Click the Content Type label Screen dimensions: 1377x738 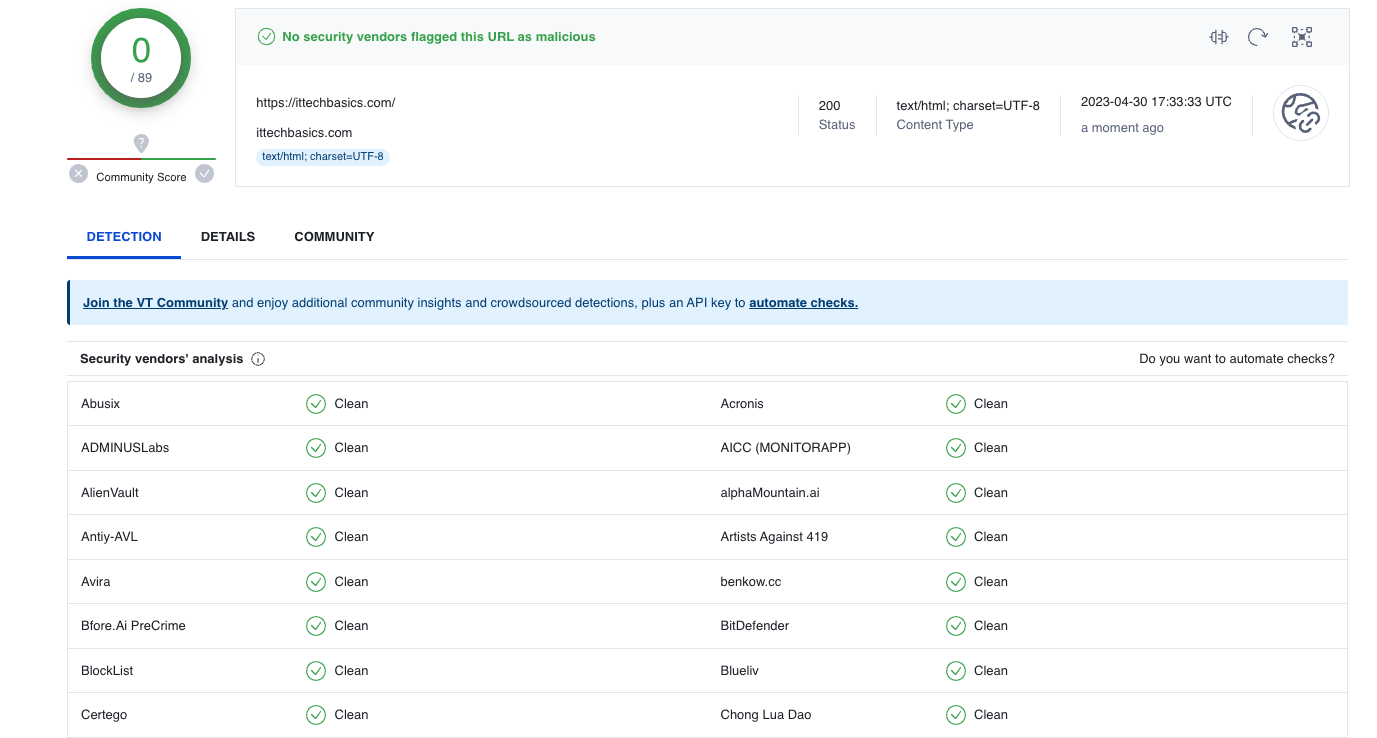[935, 125]
